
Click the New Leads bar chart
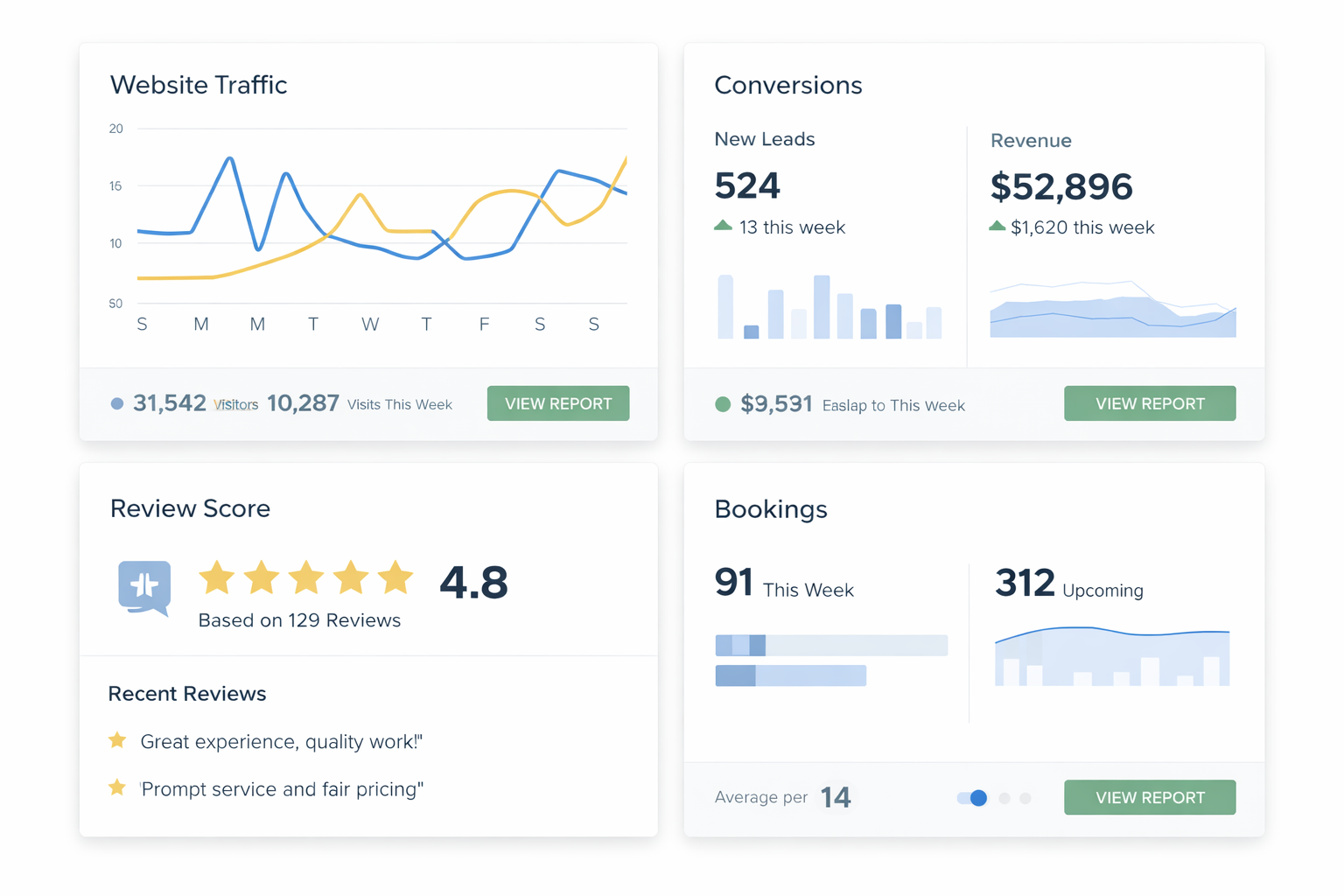click(829, 307)
